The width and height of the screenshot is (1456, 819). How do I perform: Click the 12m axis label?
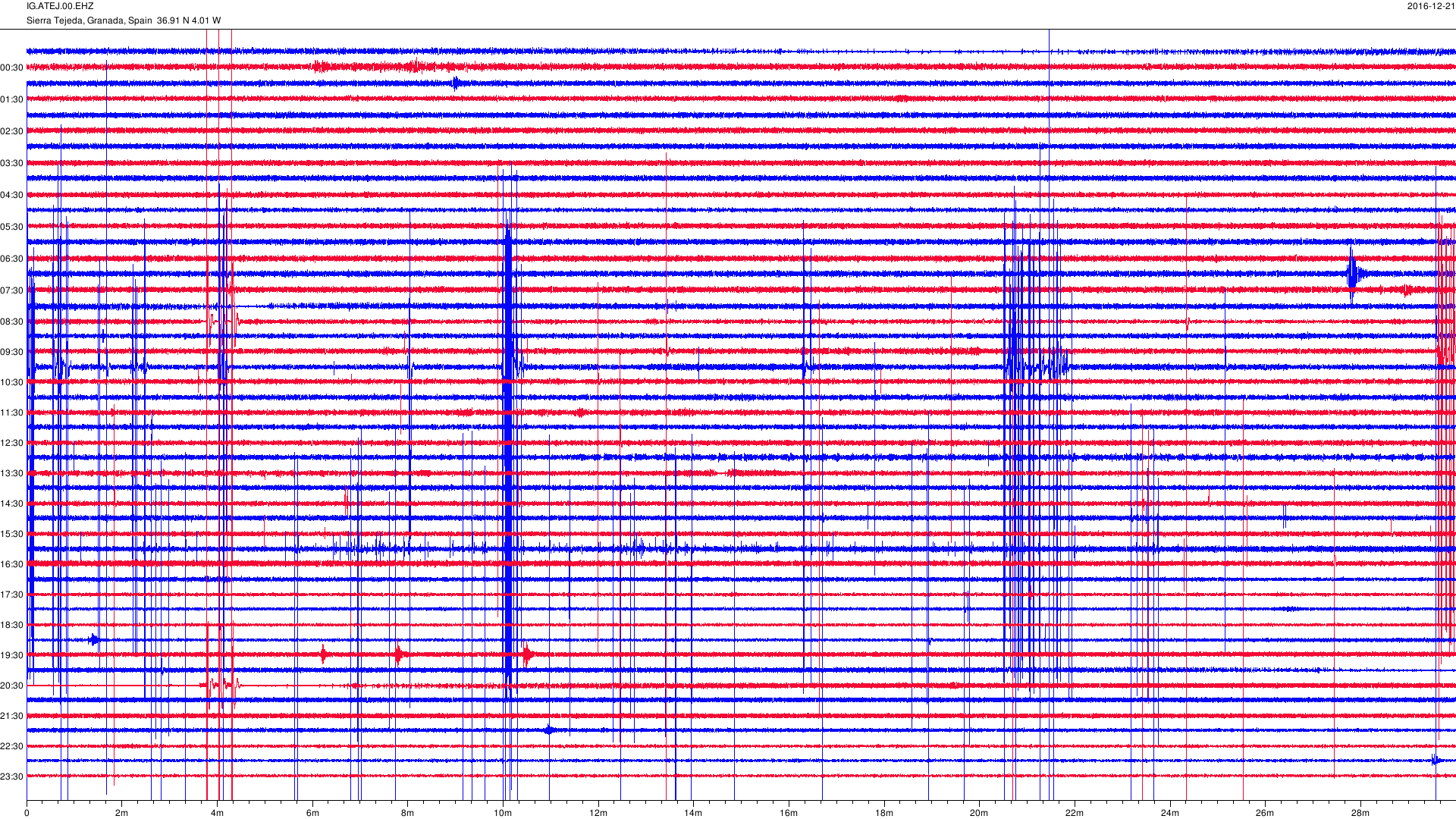598,813
